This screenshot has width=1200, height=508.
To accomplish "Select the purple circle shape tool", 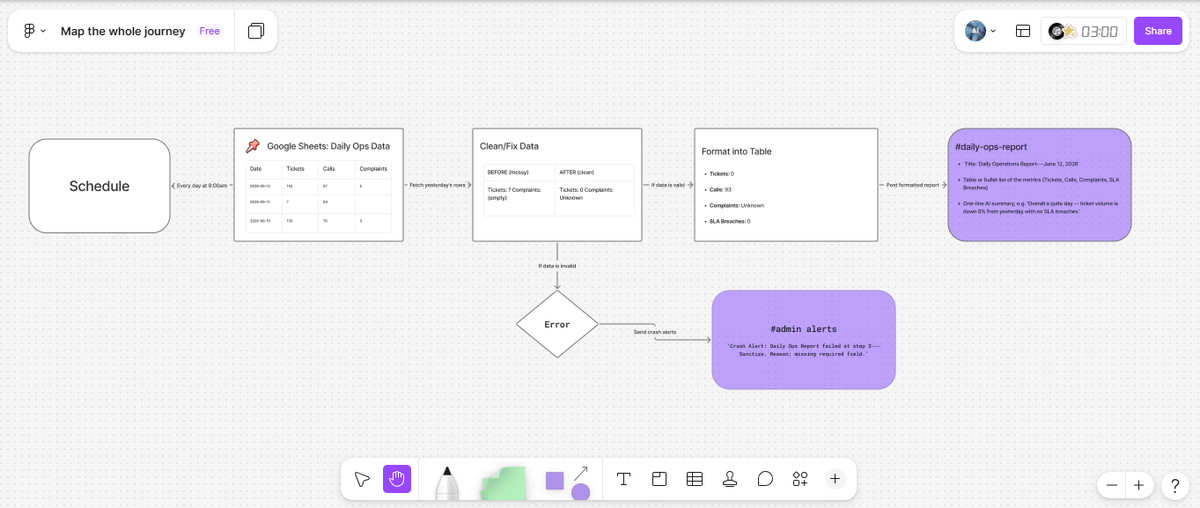I will coord(581,491).
